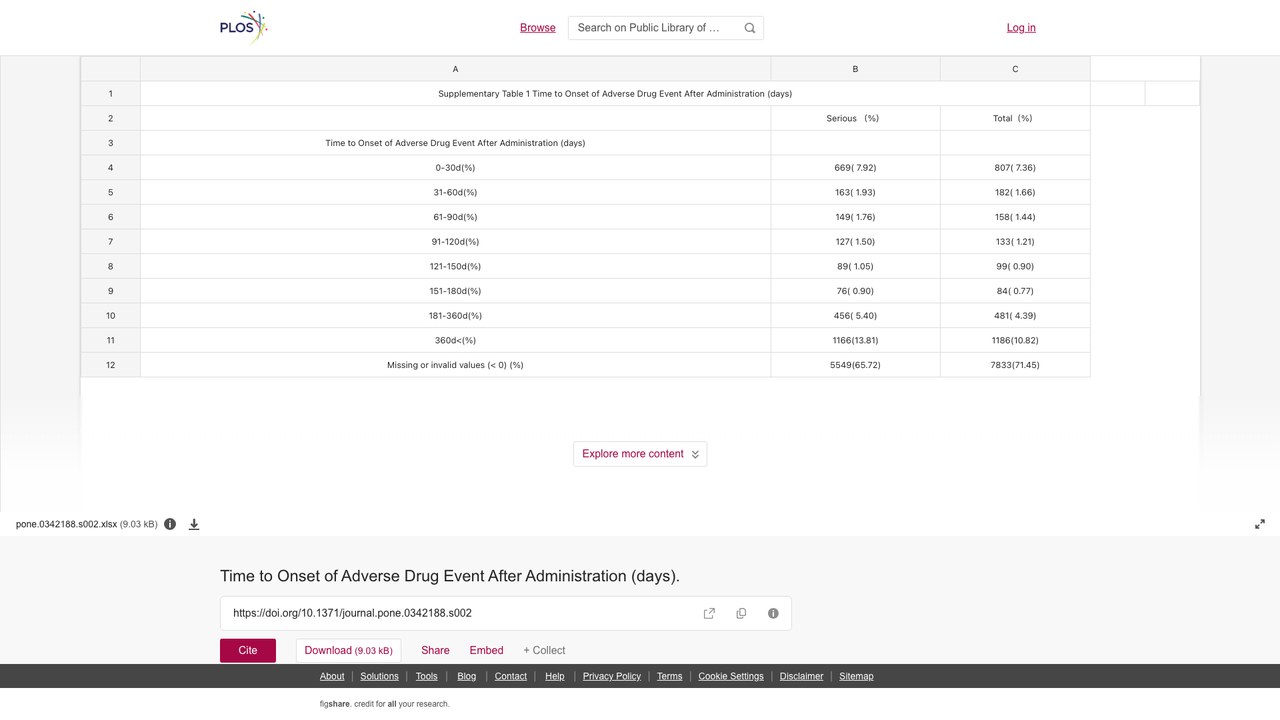The width and height of the screenshot is (1280, 720).
Task: Open Cookie Settings in the footer
Action: pos(731,676)
